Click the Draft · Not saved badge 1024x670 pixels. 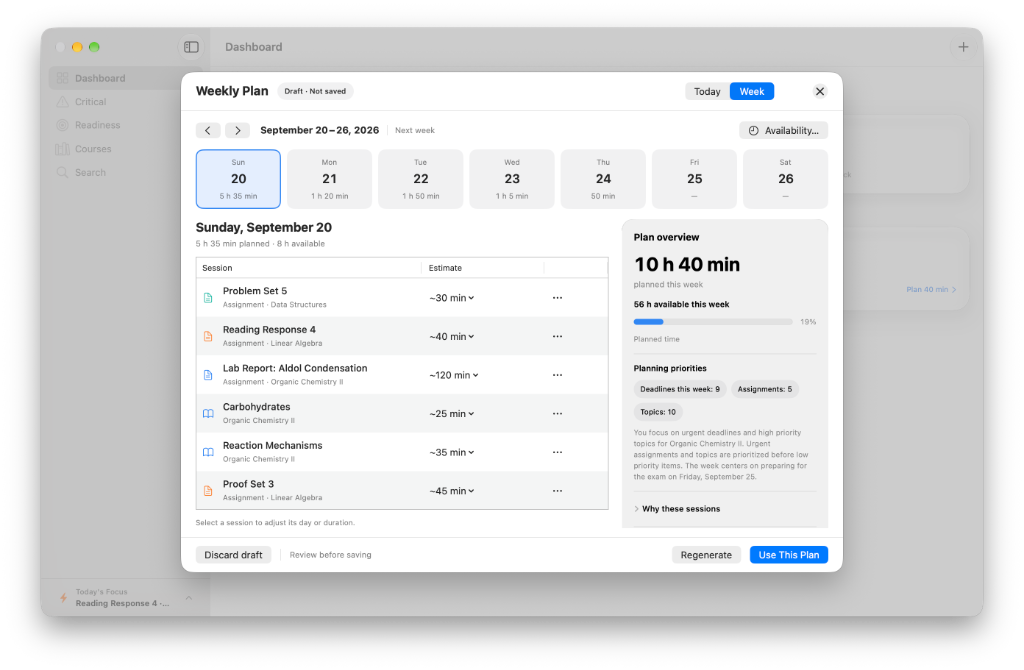(x=315, y=91)
